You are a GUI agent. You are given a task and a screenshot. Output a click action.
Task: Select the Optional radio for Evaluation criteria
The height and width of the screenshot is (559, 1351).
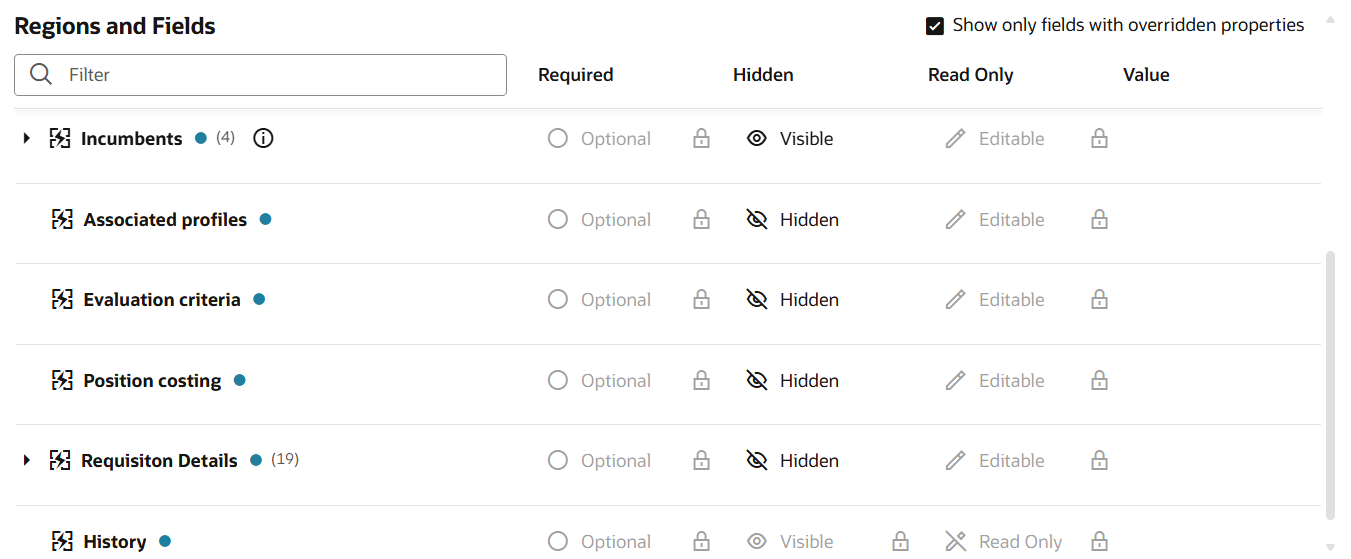point(558,300)
